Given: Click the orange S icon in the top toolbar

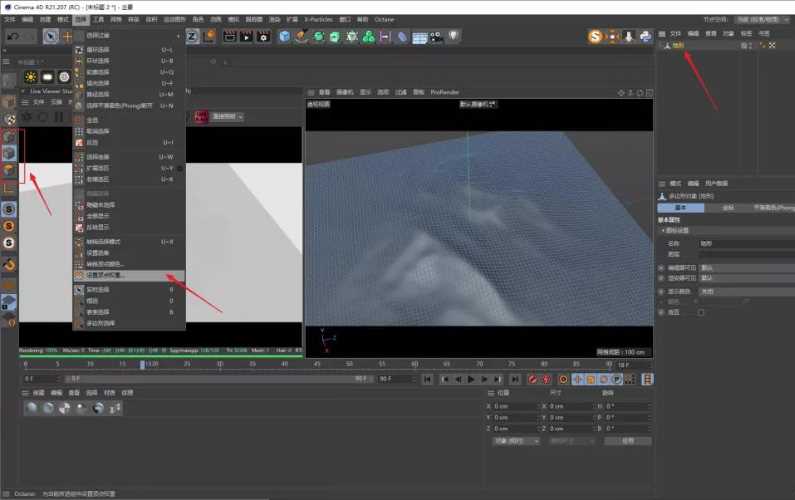Looking at the screenshot, I should [x=595, y=37].
